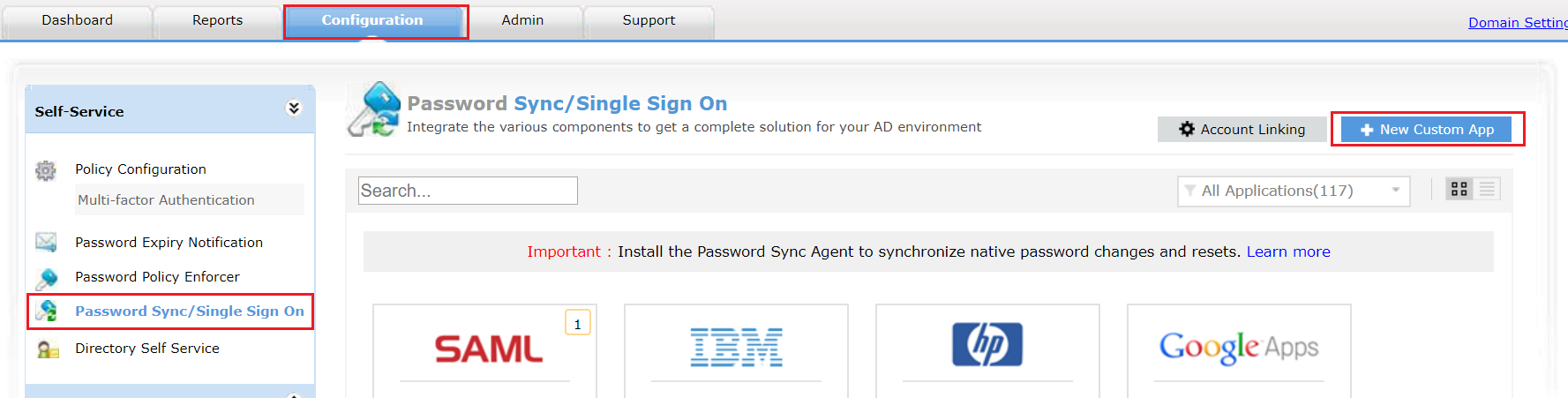Viewport: 1568px width, 398px height.
Task: Click the Directory Self Service user icon
Action: pos(47,349)
